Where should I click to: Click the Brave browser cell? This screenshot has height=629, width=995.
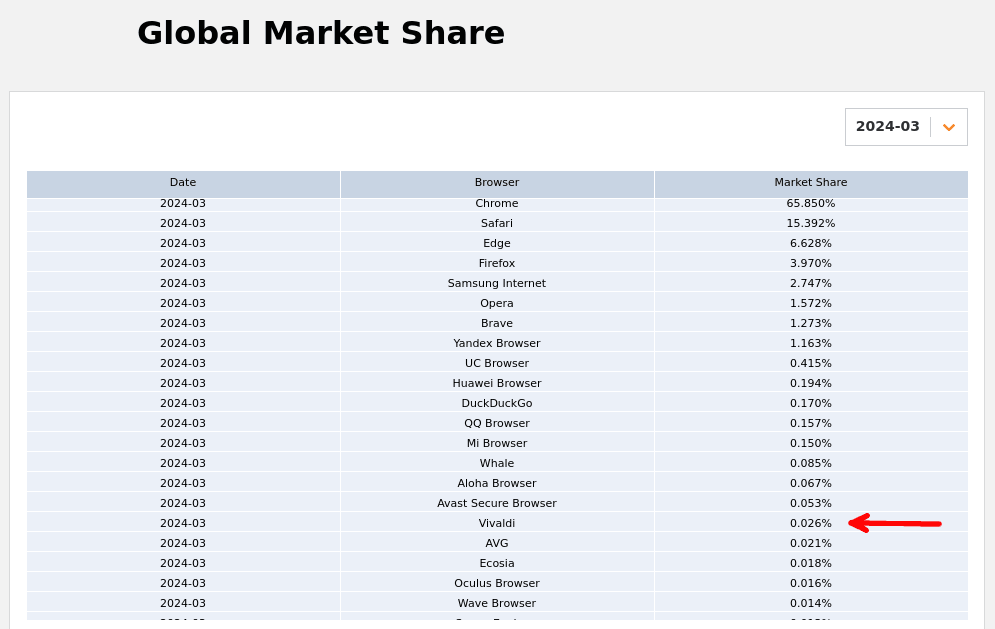tap(497, 324)
